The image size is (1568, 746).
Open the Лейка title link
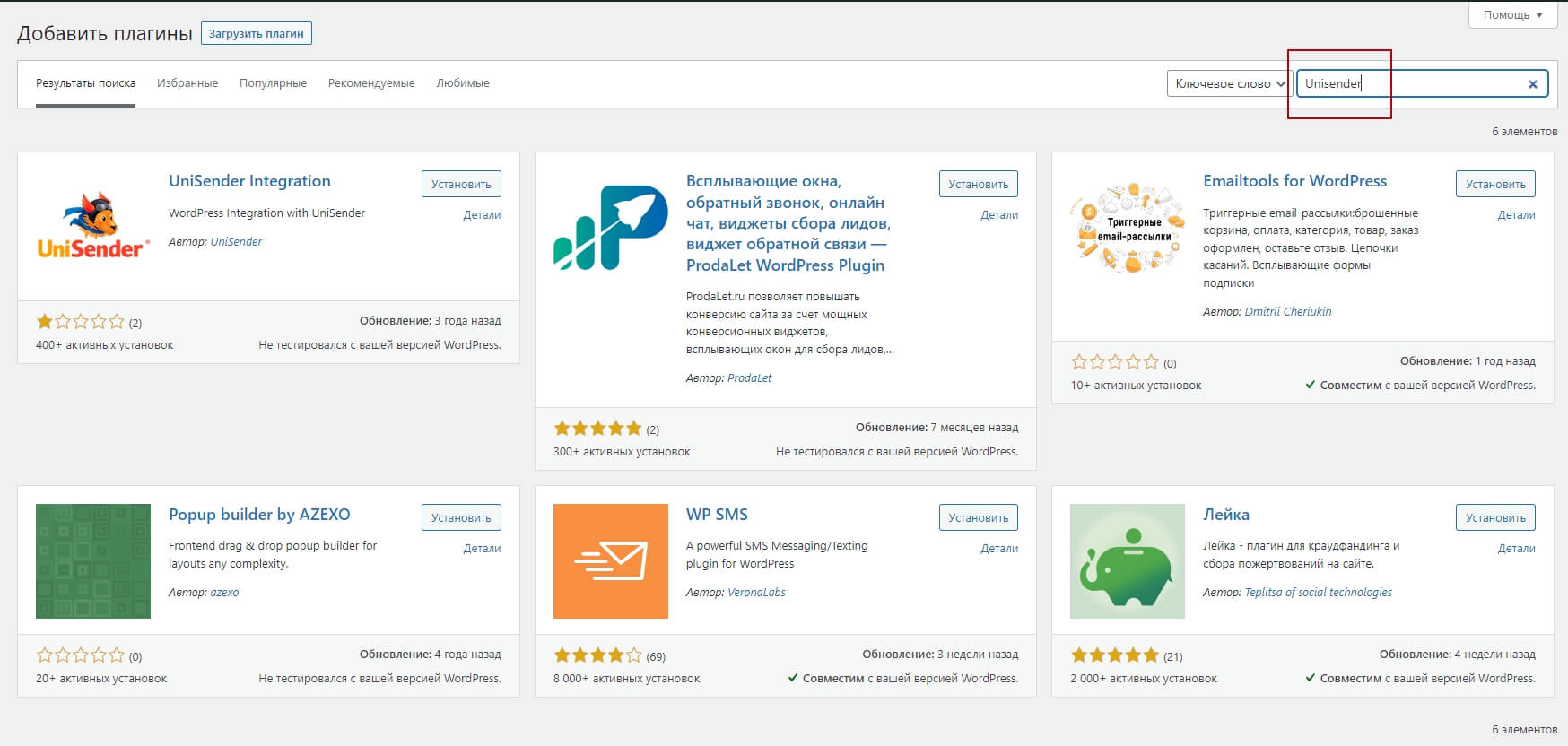click(x=1226, y=515)
